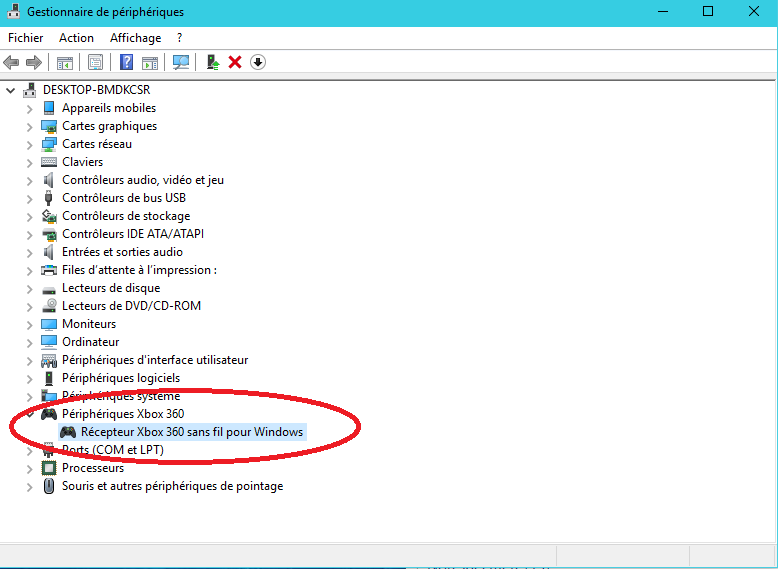Image resolution: width=778 pixels, height=569 pixels.
Task: Click the Périphériques d'interface utilisateur icon
Action: [49, 360]
